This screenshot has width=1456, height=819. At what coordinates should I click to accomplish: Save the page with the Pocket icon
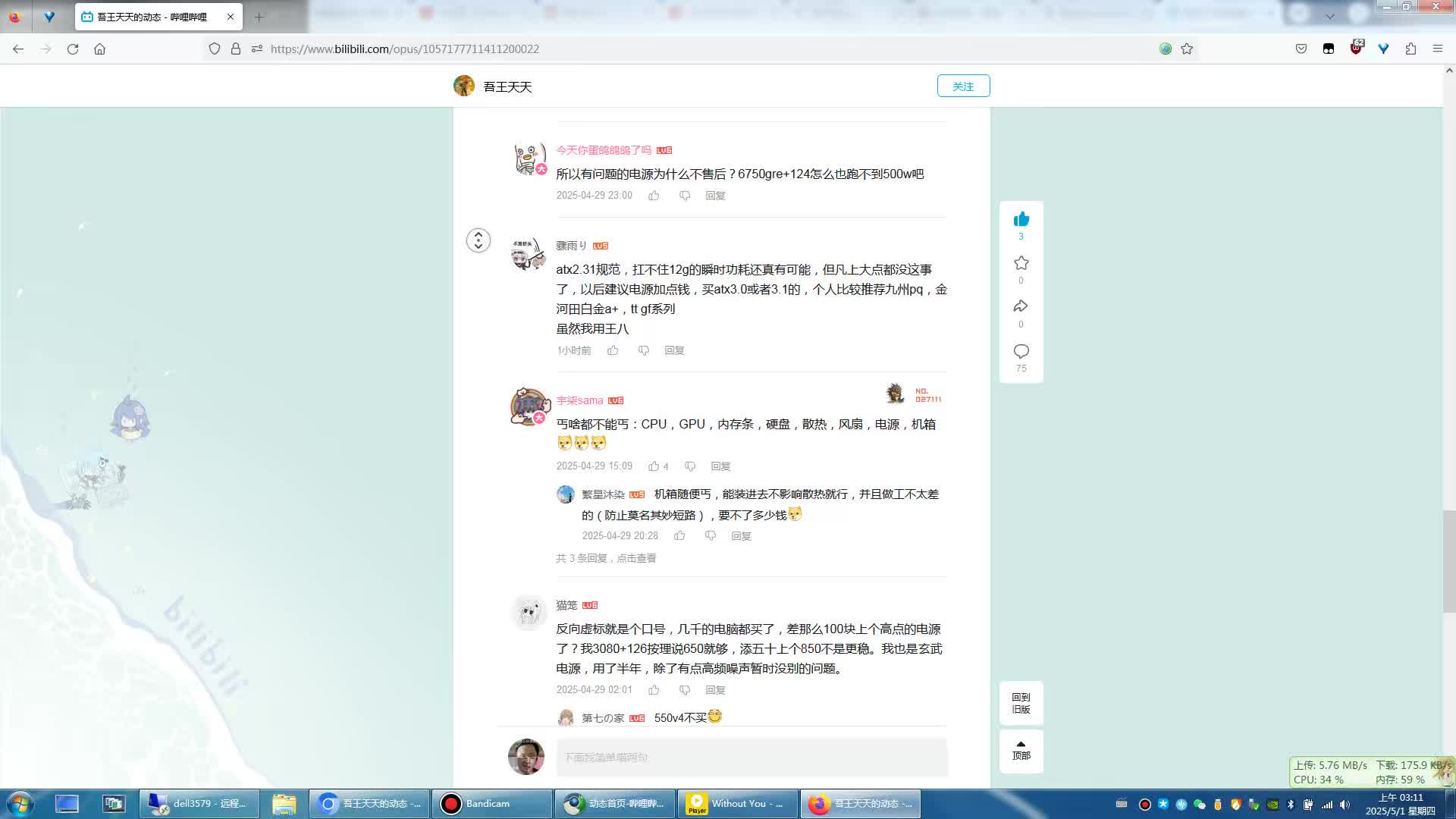pyautogui.click(x=1301, y=48)
